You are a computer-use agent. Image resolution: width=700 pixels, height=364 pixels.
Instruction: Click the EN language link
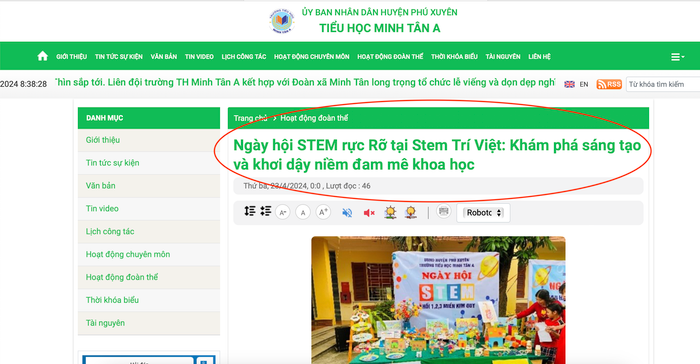click(584, 84)
